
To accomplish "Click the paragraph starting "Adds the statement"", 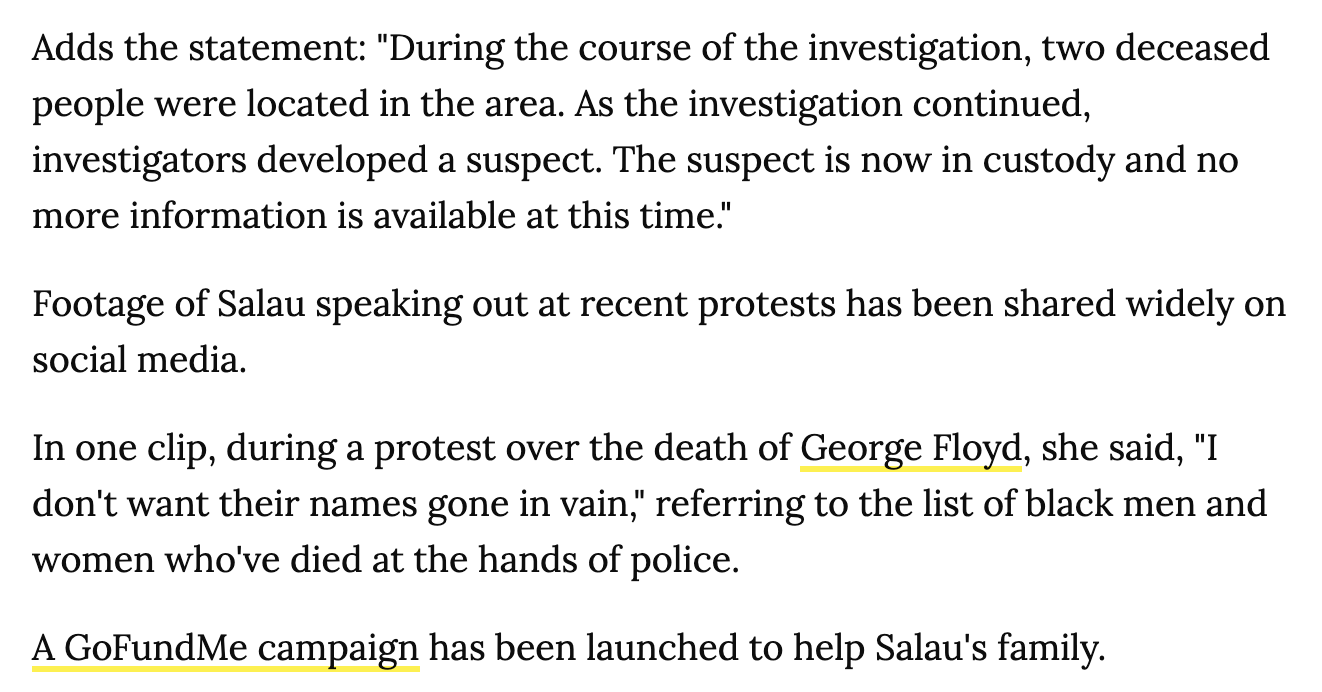I will pyautogui.click(x=651, y=131).
